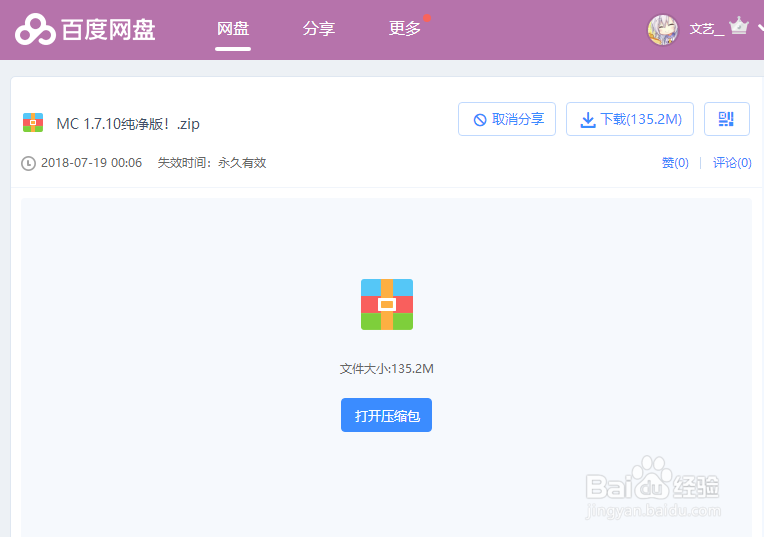Viewport: 764px width, 537px height.
Task: Click the crown membership icon
Action: point(739,25)
